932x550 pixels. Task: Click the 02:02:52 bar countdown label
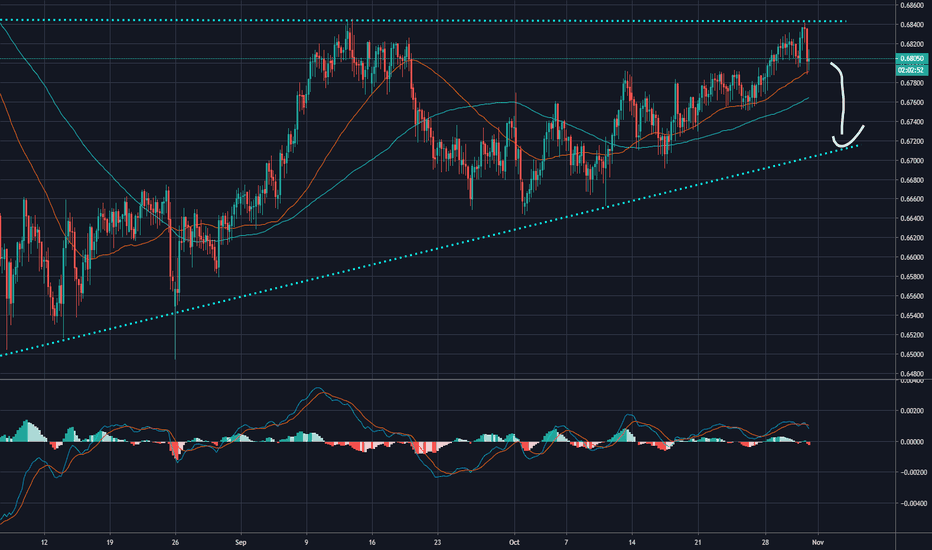pos(912,70)
